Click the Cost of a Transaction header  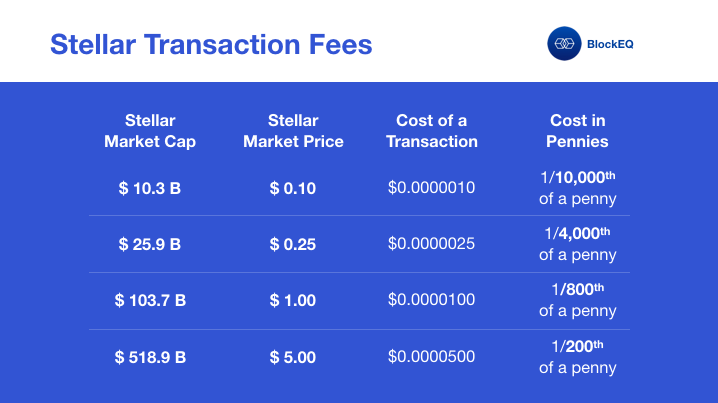[x=432, y=131]
